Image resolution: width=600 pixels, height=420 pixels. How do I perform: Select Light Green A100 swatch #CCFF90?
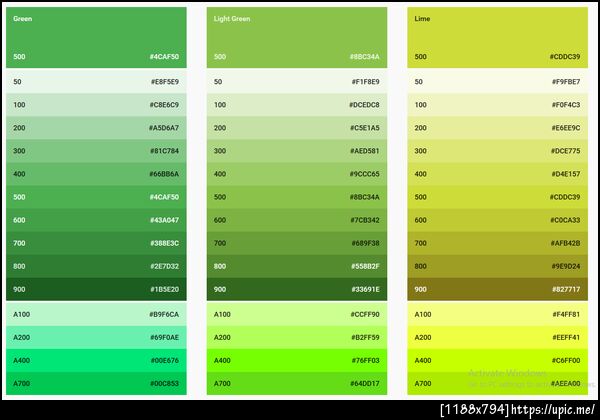click(297, 314)
